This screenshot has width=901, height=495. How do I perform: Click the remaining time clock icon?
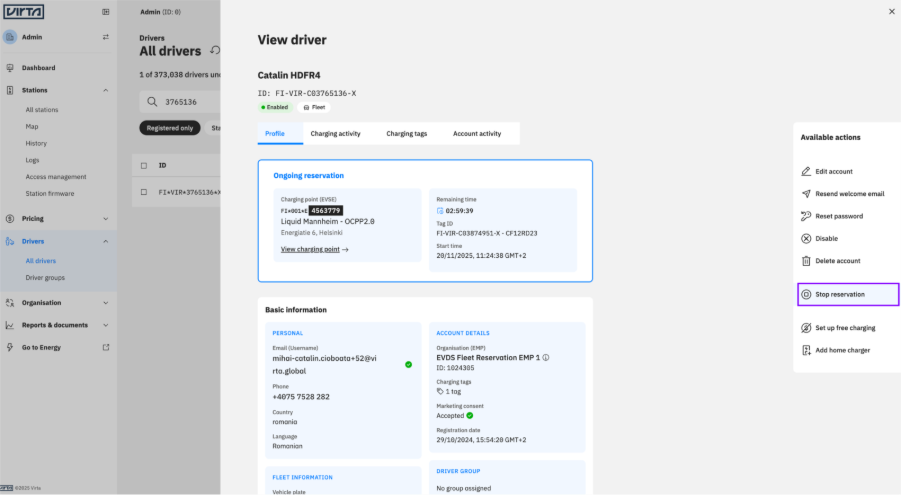[x=440, y=211]
